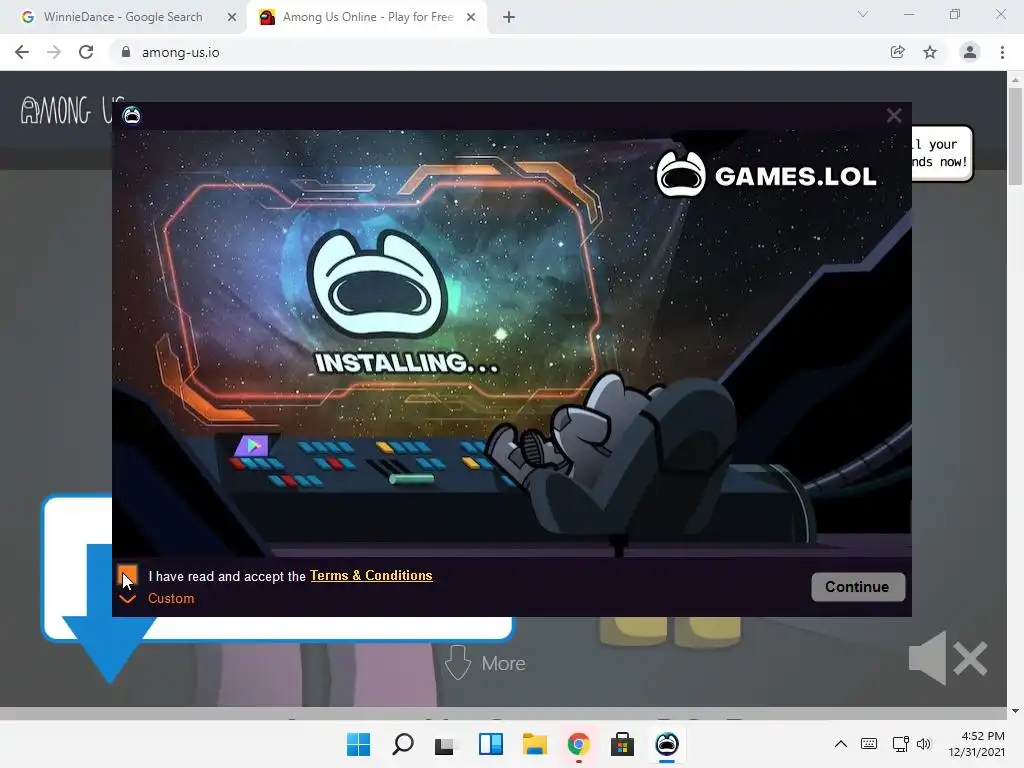Open Chrome's three-dot menu
The height and width of the screenshot is (768, 1024).
click(1002, 52)
